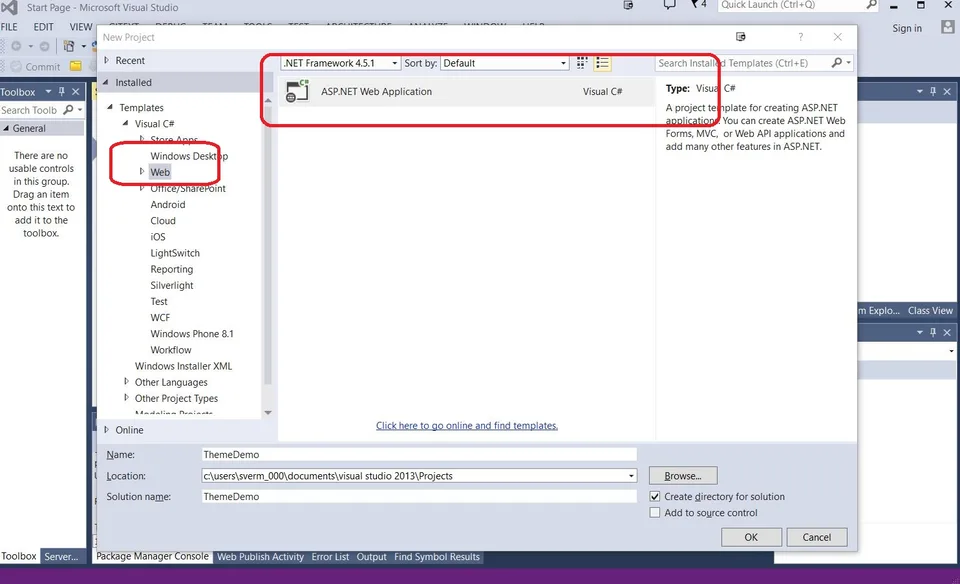The width and height of the screenshot is (960, 584).
Task: Open the Location path dropdown arrow
Action: click(631, 476)
